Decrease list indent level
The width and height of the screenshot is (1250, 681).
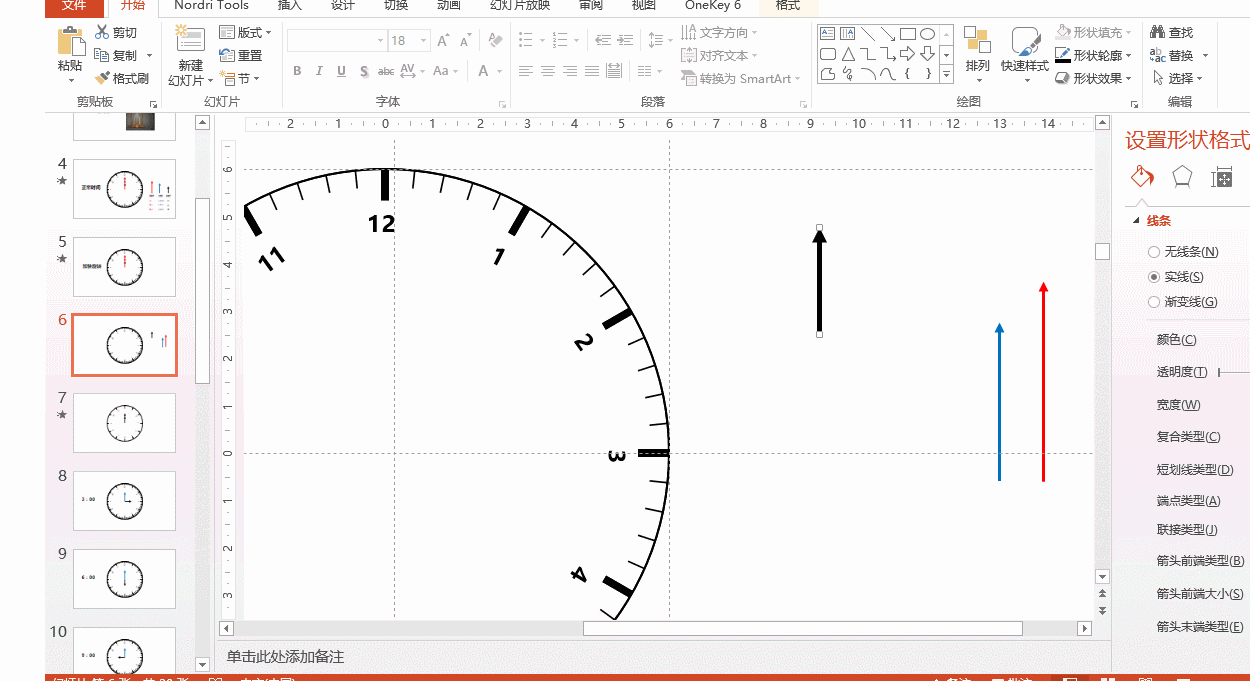coord(602,41)
